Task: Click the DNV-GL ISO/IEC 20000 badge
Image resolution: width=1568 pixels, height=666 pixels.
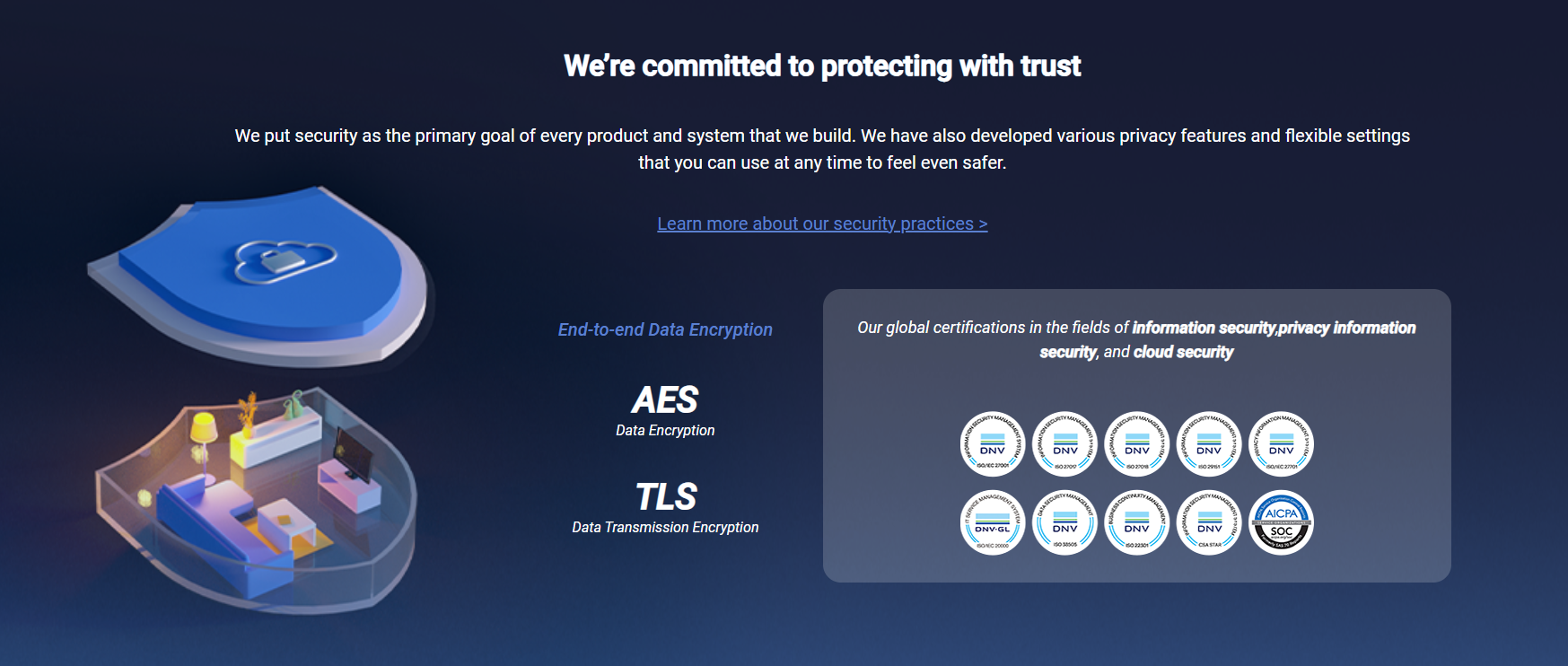Action: [x=993, y=522]
